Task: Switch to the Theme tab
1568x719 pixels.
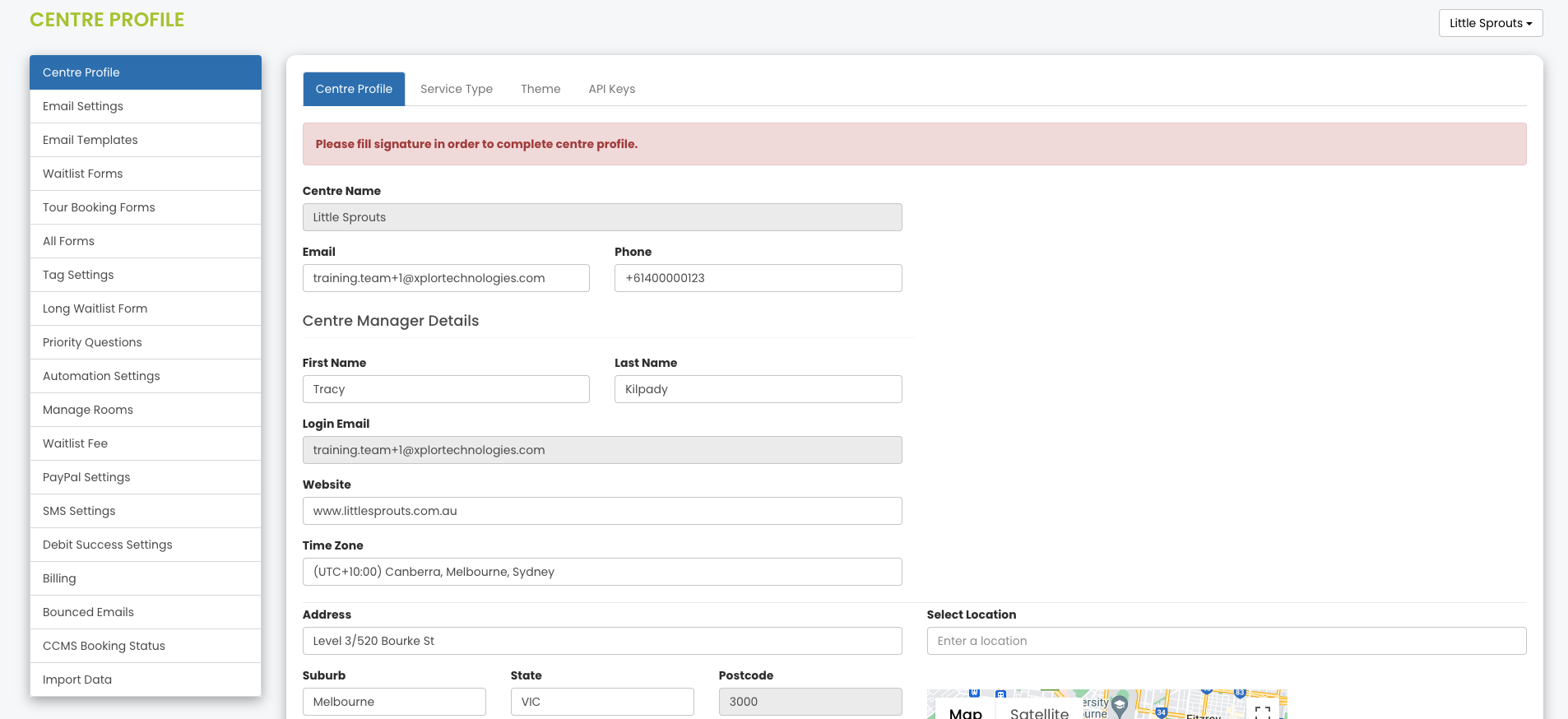Action: (540, 89)
